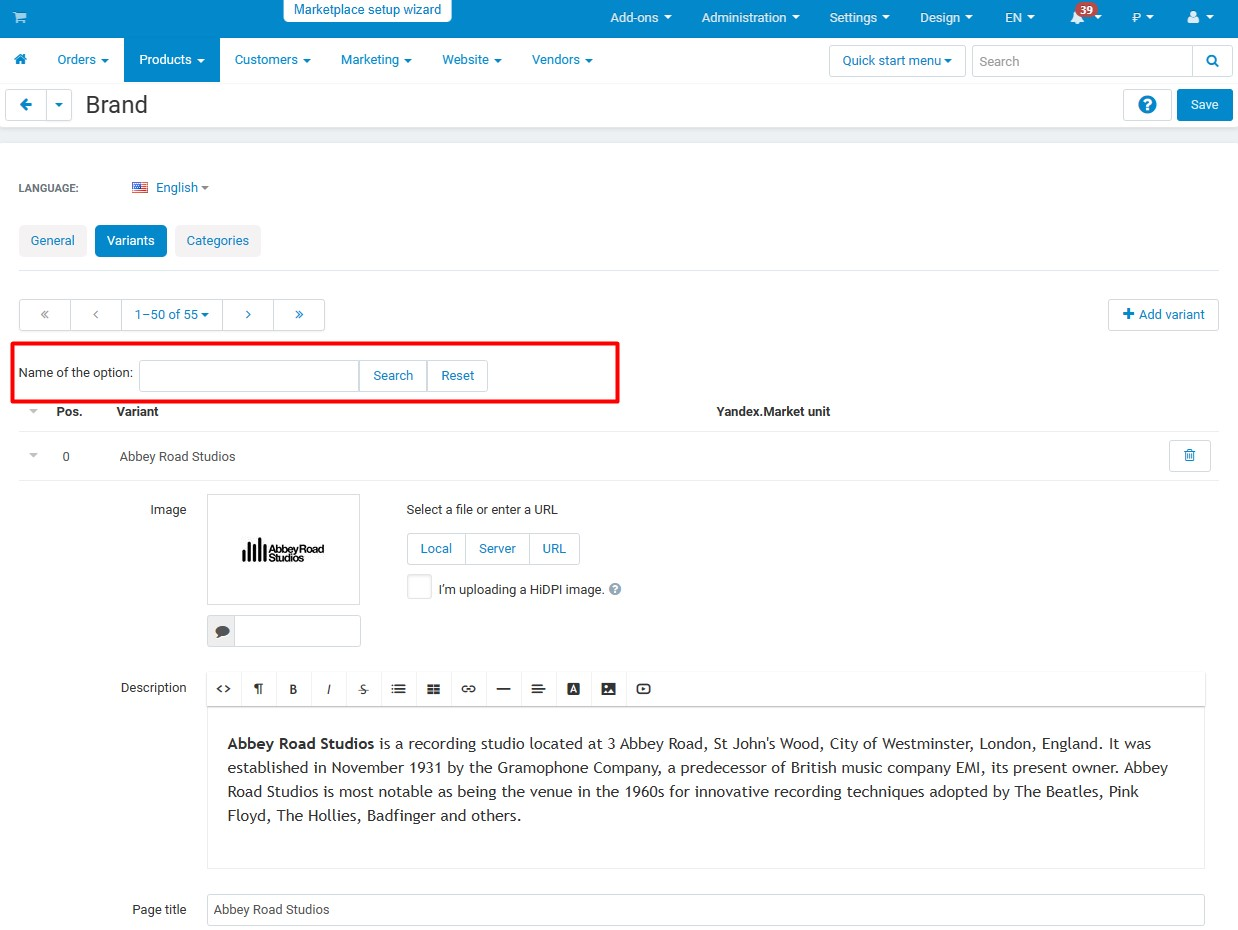Image resolution: width=1238 pixels, height=930 pixels.
Task: Open the Customers menu
Action: click(273, 60)
